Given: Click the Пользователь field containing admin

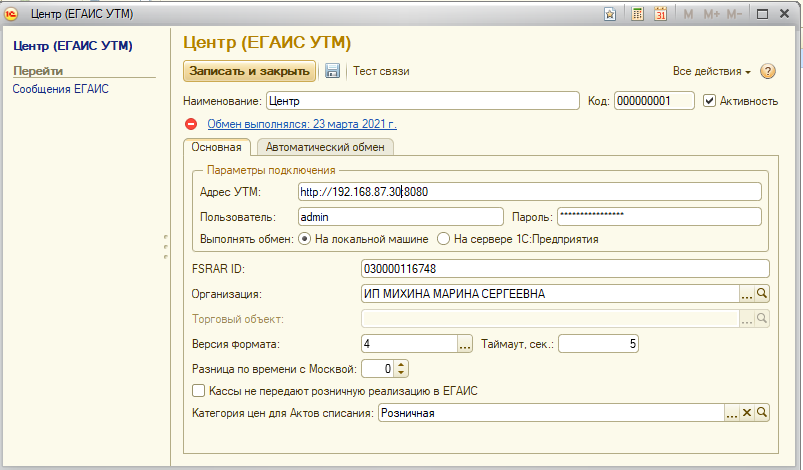Looking at the screenshot, I should [x=400, y=217].
